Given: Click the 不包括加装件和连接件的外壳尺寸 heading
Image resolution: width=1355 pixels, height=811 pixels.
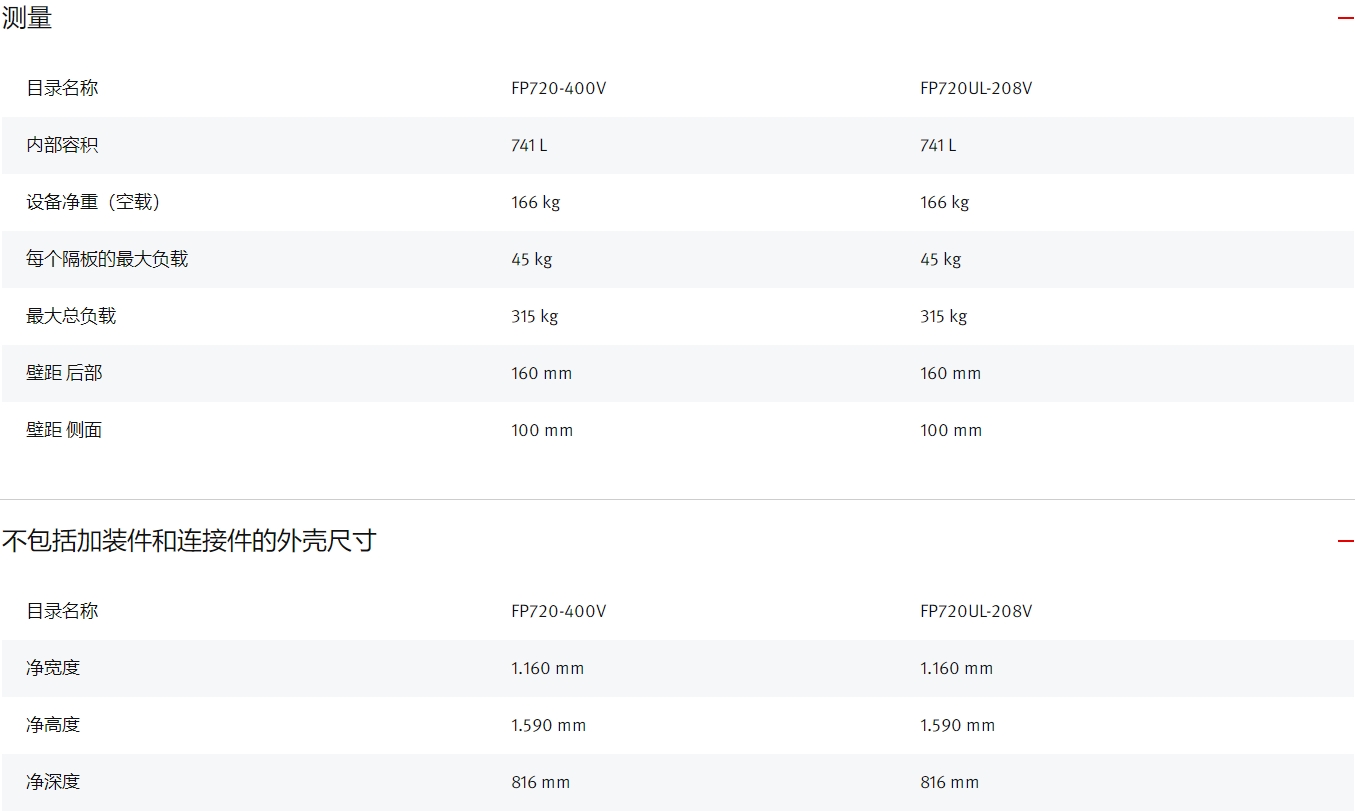Looking at the screenshot, I should click(189, 541).
